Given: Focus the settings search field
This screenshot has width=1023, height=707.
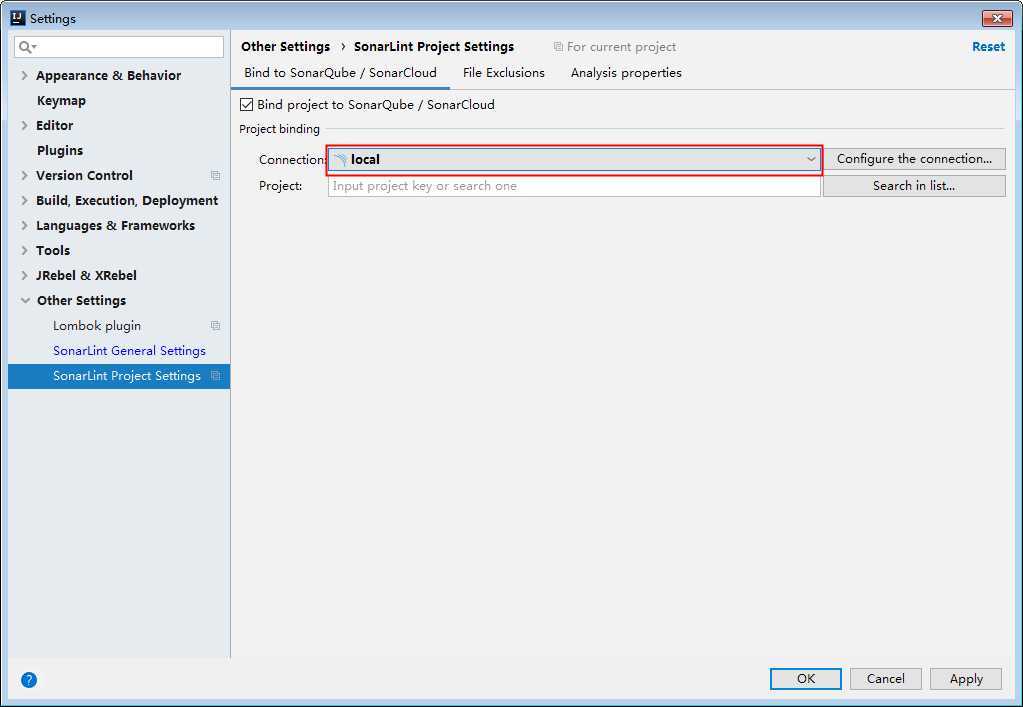Looking at the screenshot, I should click(119, 47).
